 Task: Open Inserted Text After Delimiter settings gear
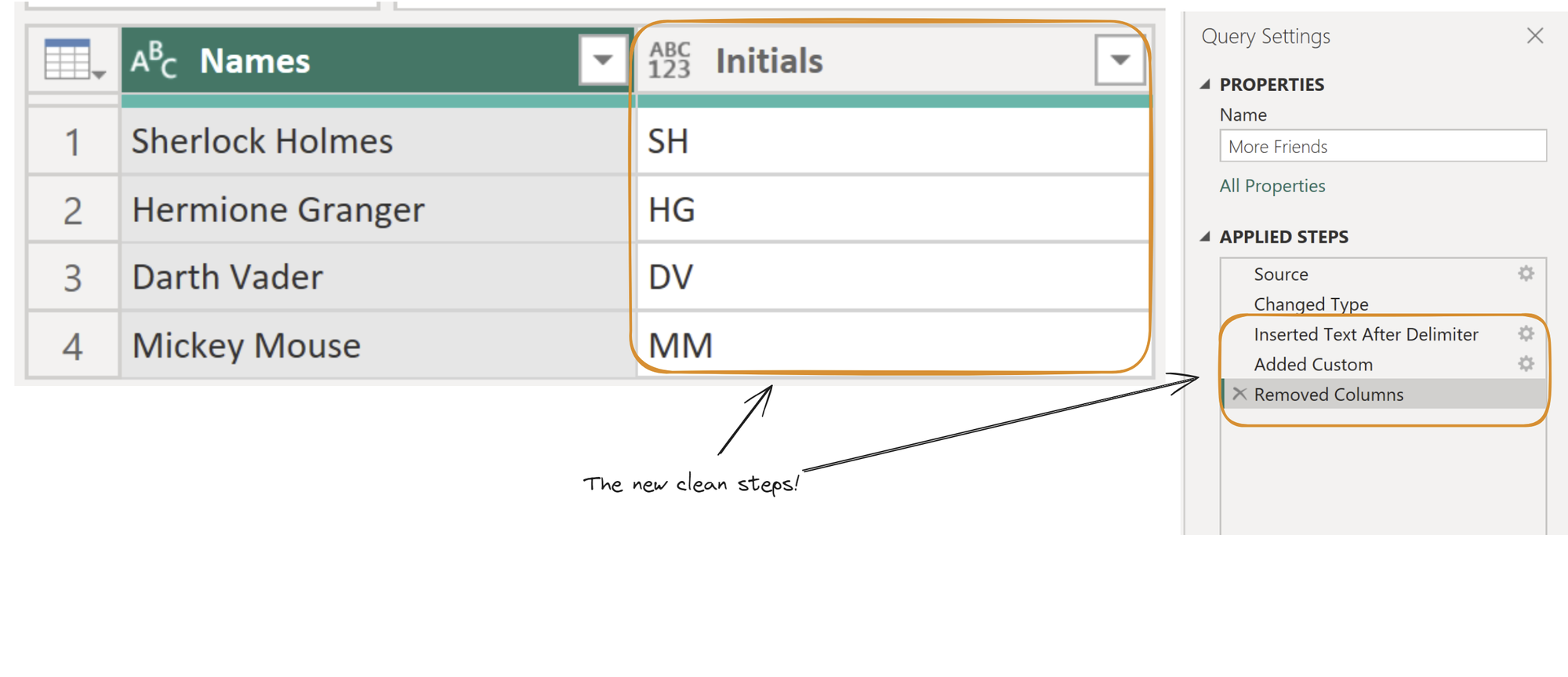coord(1526,334)
